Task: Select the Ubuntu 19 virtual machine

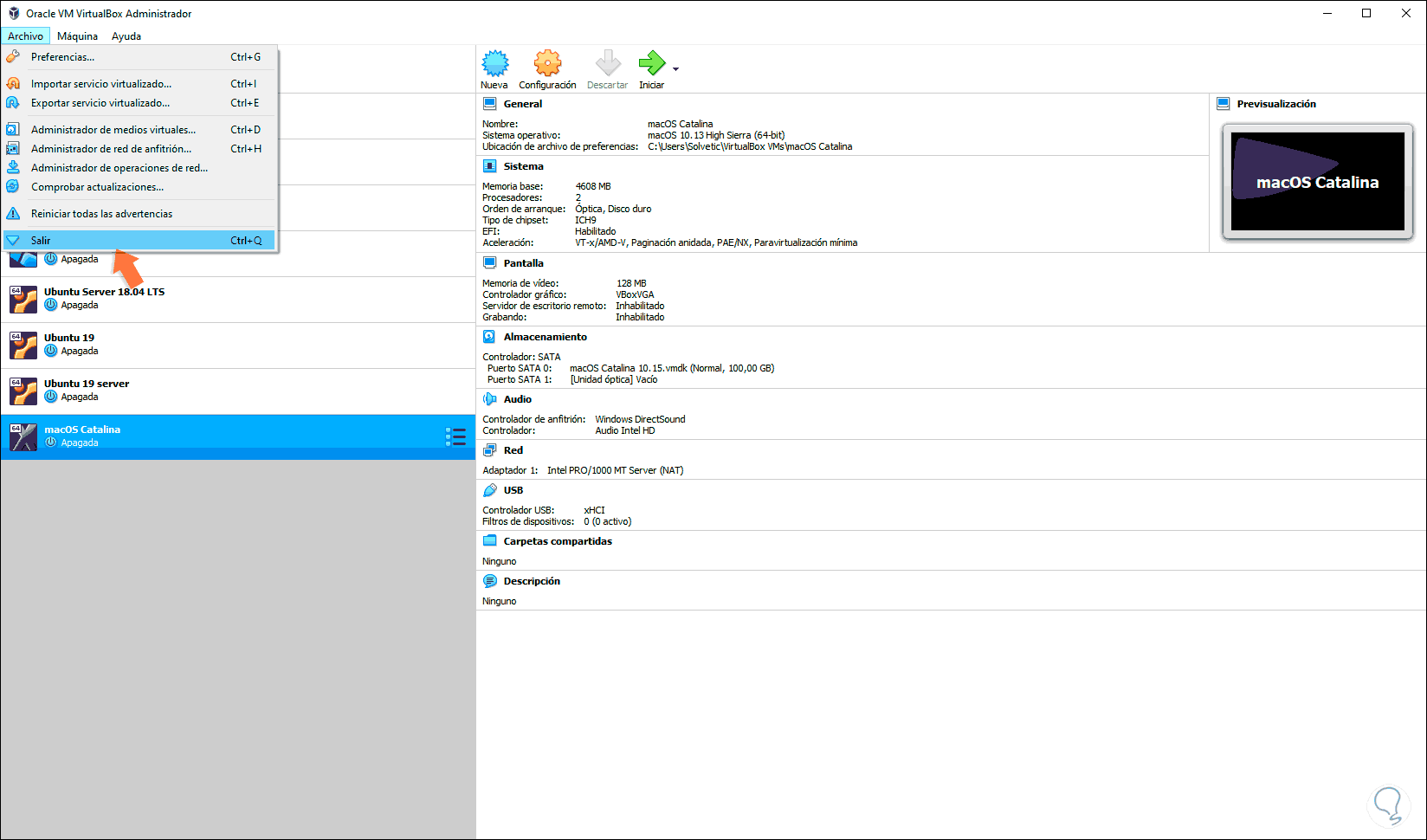Action: [238, 345]
